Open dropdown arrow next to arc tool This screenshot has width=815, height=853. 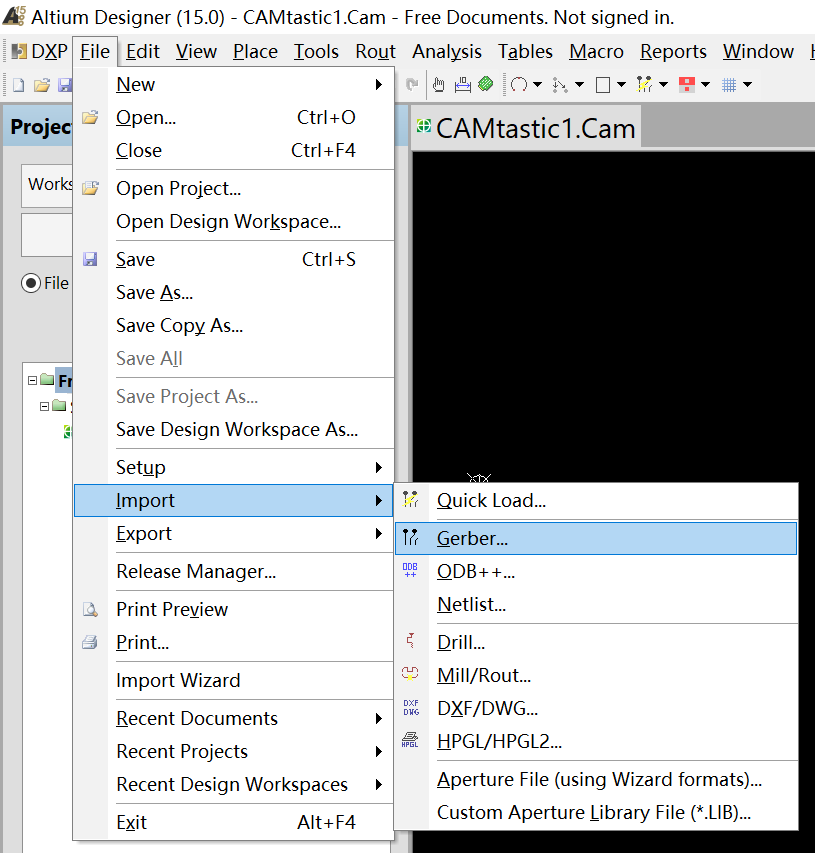(538, 84)
